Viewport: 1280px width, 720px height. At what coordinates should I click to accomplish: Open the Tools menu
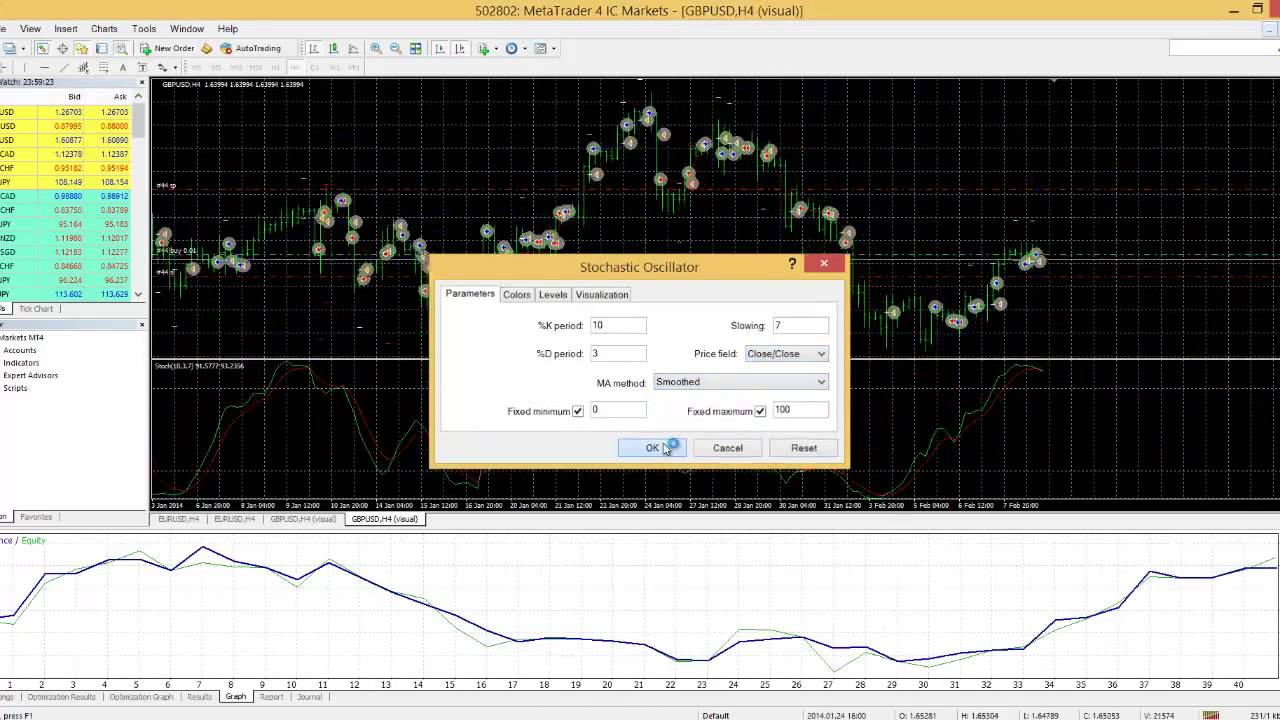[144, 29]
